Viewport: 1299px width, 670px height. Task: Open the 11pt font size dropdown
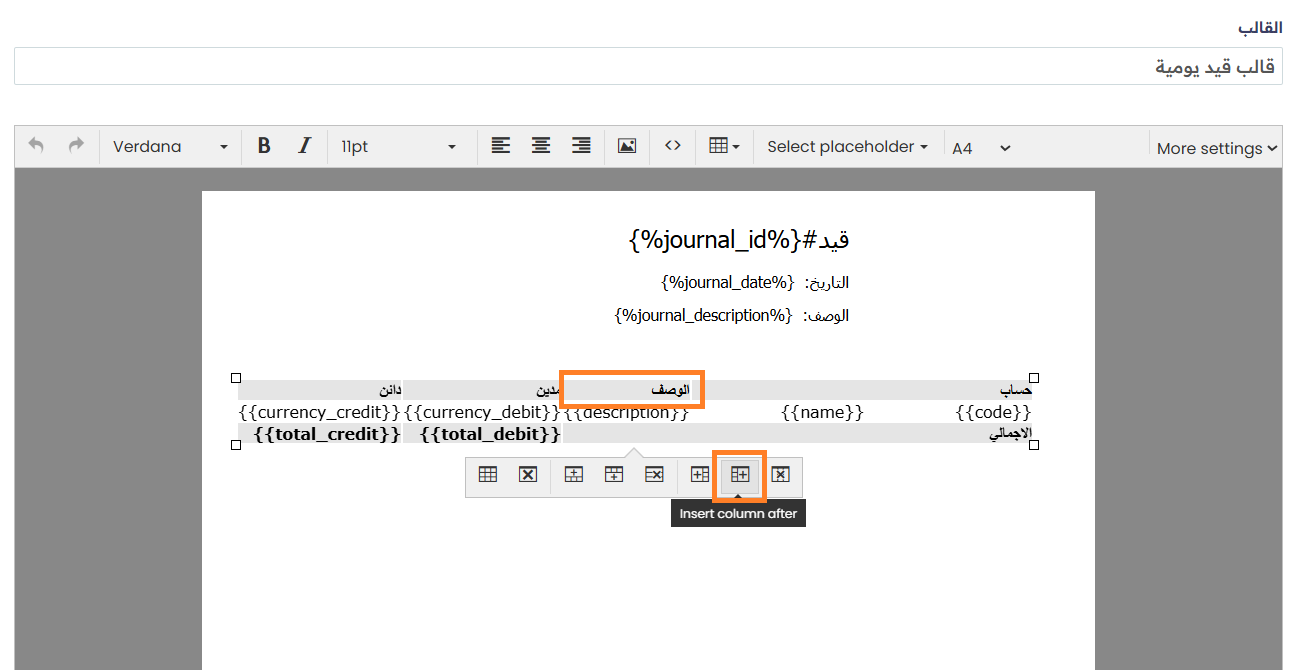pyautogui.click(x=398, y=146)
